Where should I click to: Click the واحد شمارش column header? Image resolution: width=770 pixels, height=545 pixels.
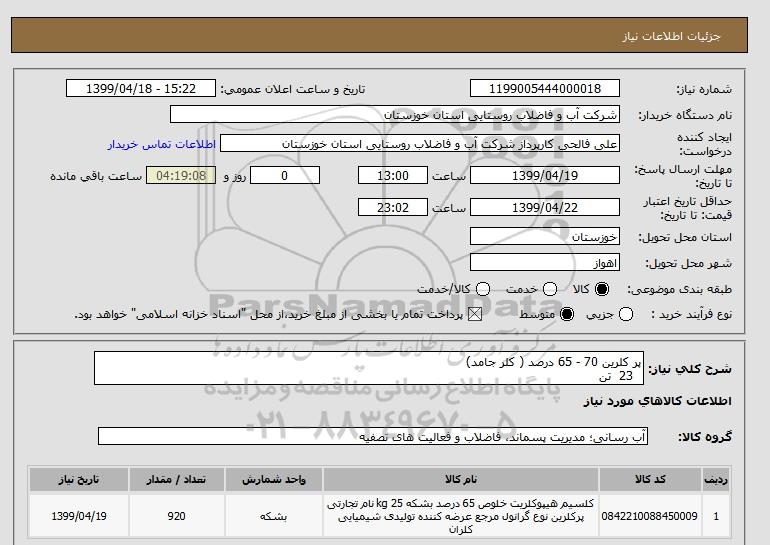tap(274, 480)
